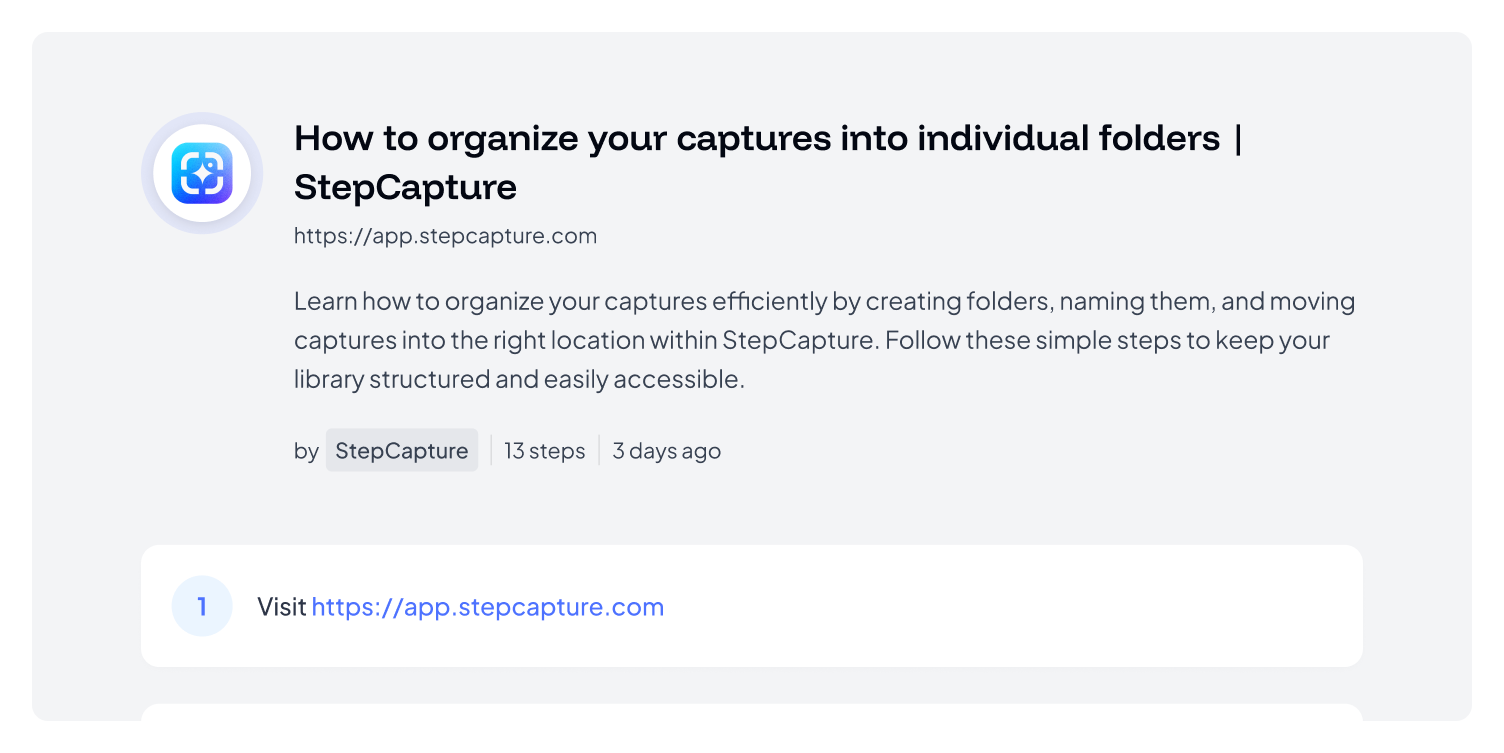
Task: Select the StepCapture author badge
Action: pos(402,450)
